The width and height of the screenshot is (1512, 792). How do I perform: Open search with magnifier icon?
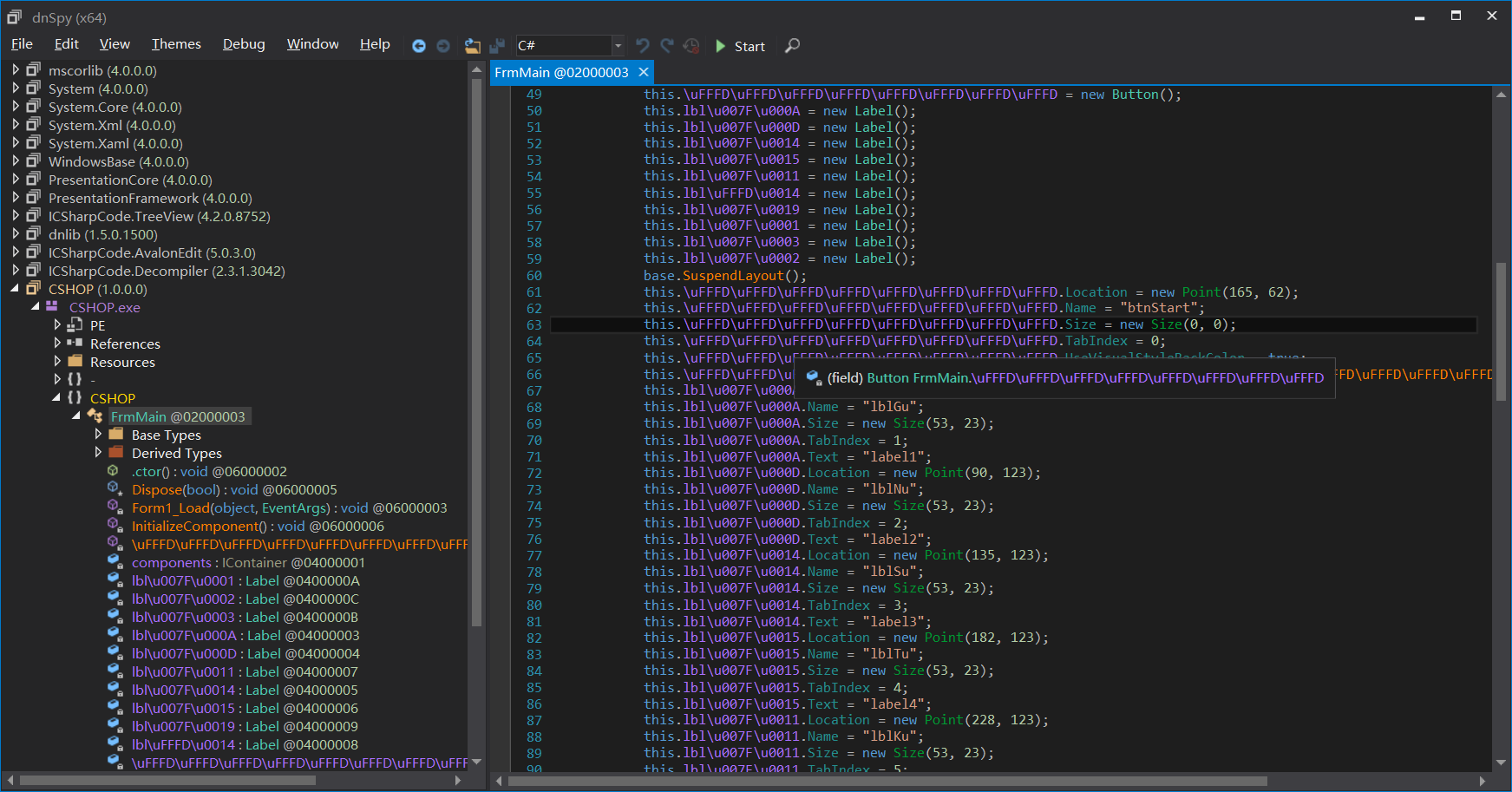pos(792,46)
